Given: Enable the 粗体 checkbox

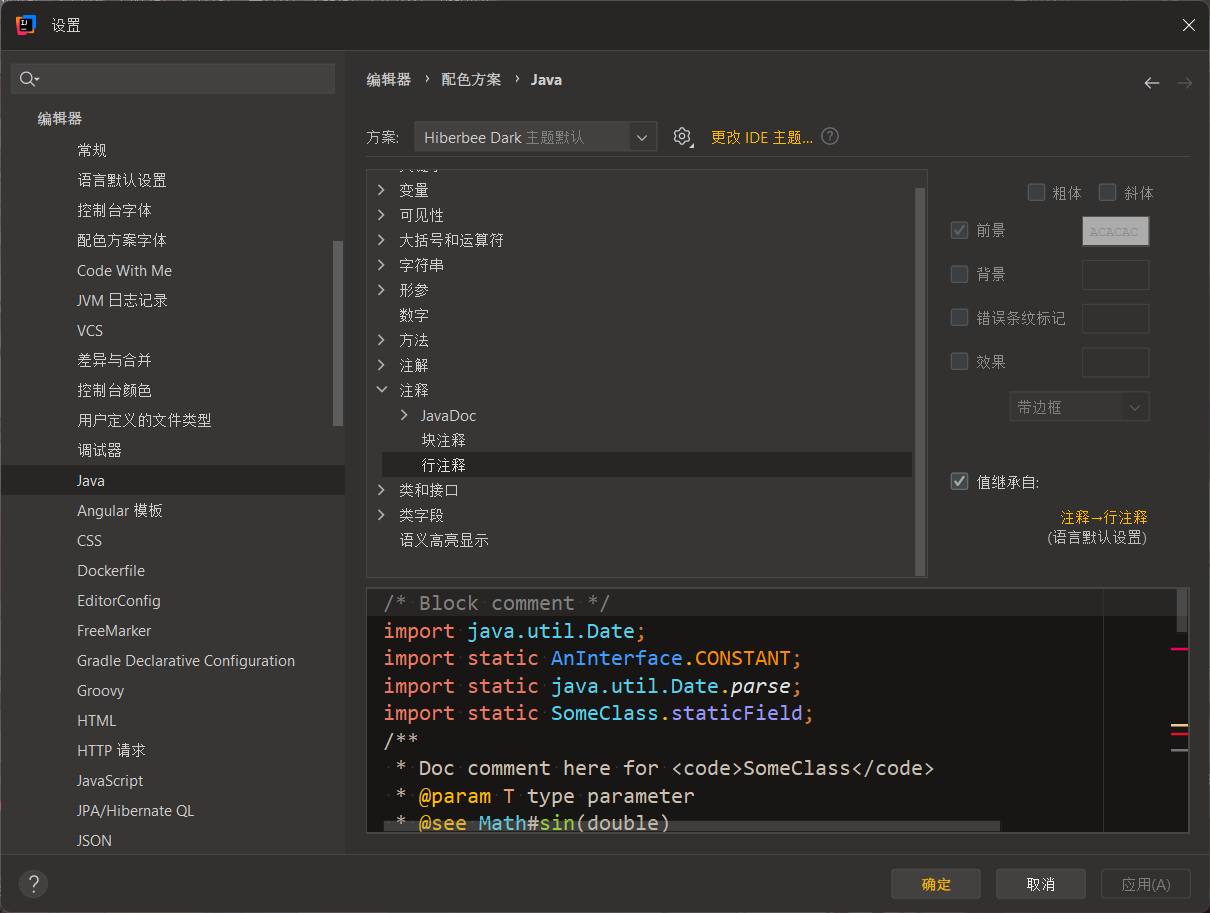Looking at the screenshot, I should 1037,192.
